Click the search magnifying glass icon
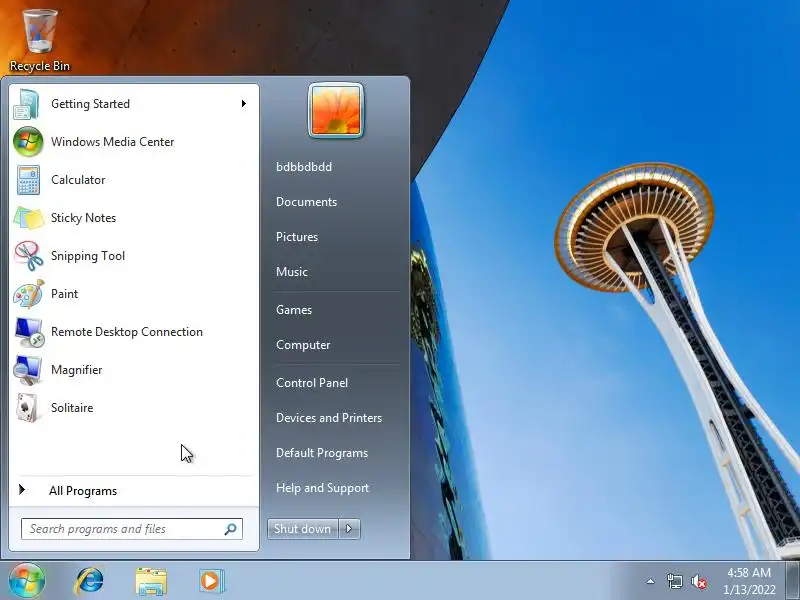Viewport: 800px width, 600px height. [x=231, y=529]
